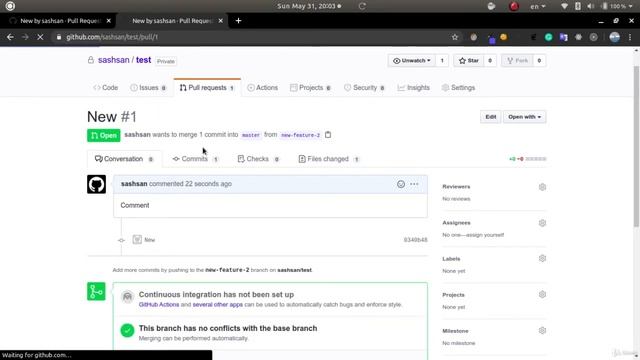Open the system volume indicator

coord(591,6)
